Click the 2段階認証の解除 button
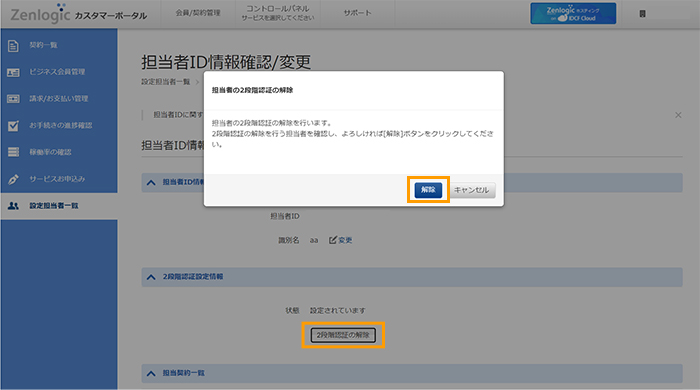This screenshot has height=390, width=700. click(343, 335)
